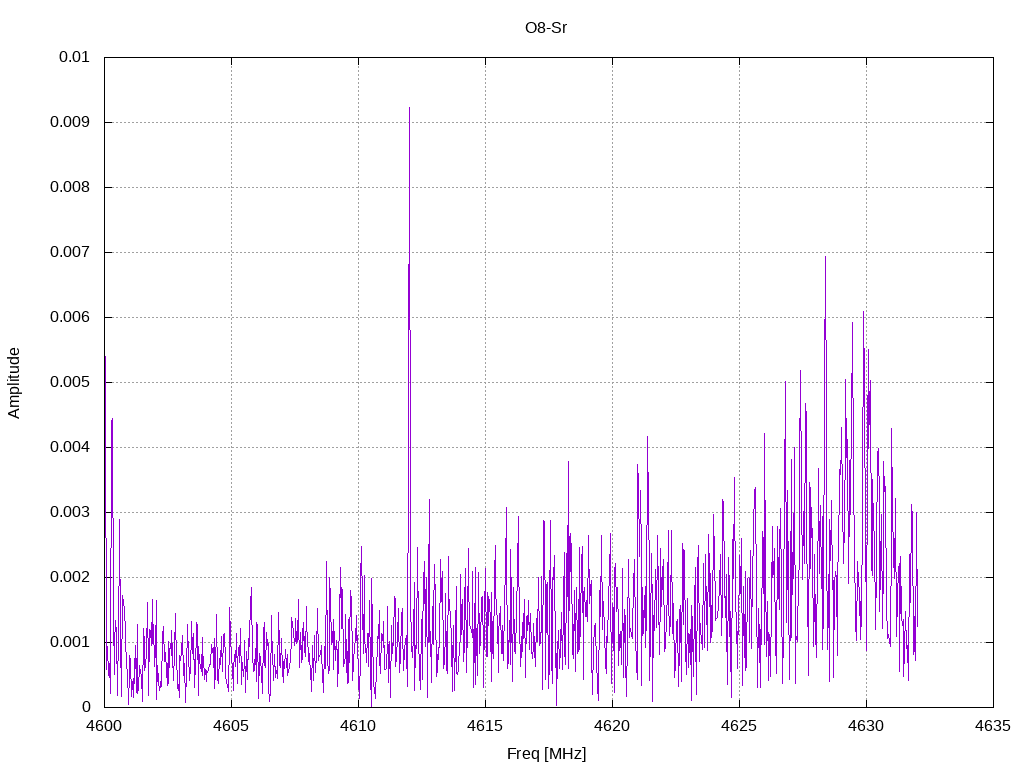Click the y-axis tick label 0.001
The image size is (1024, 768).
tap(69, 642)
